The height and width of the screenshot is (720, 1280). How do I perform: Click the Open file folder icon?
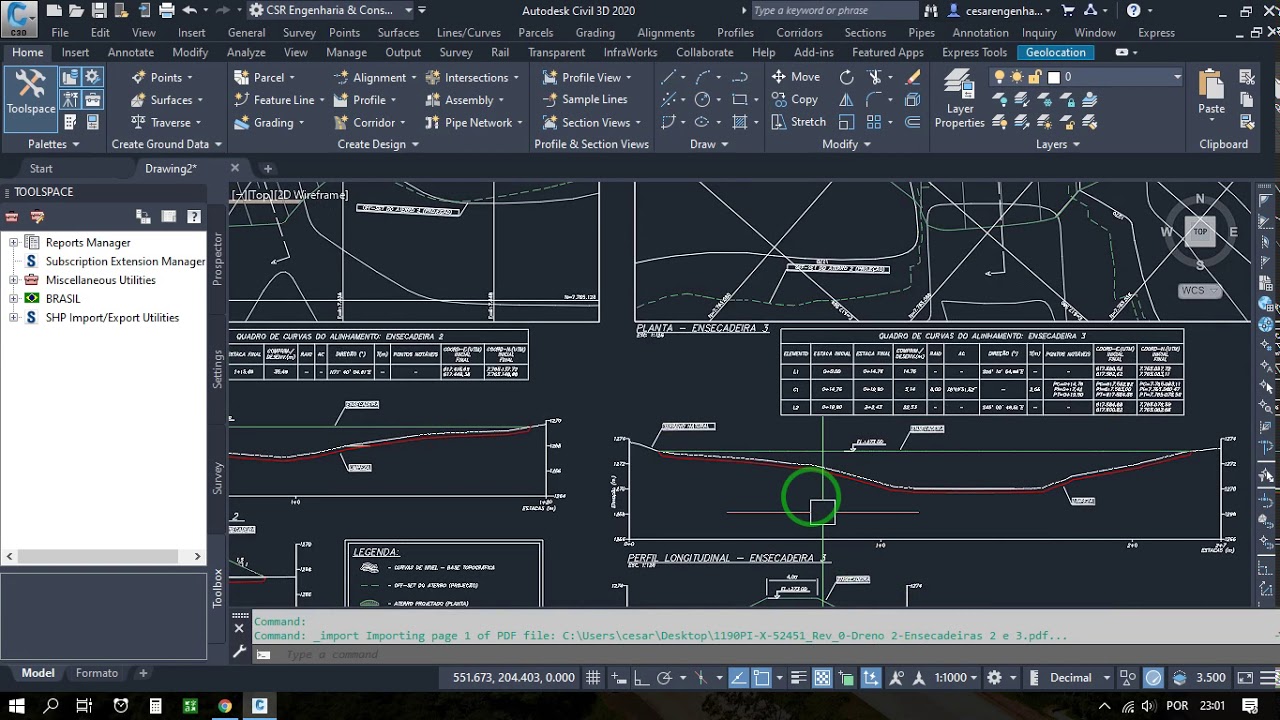pyautogui.click(x=76, y=11)
